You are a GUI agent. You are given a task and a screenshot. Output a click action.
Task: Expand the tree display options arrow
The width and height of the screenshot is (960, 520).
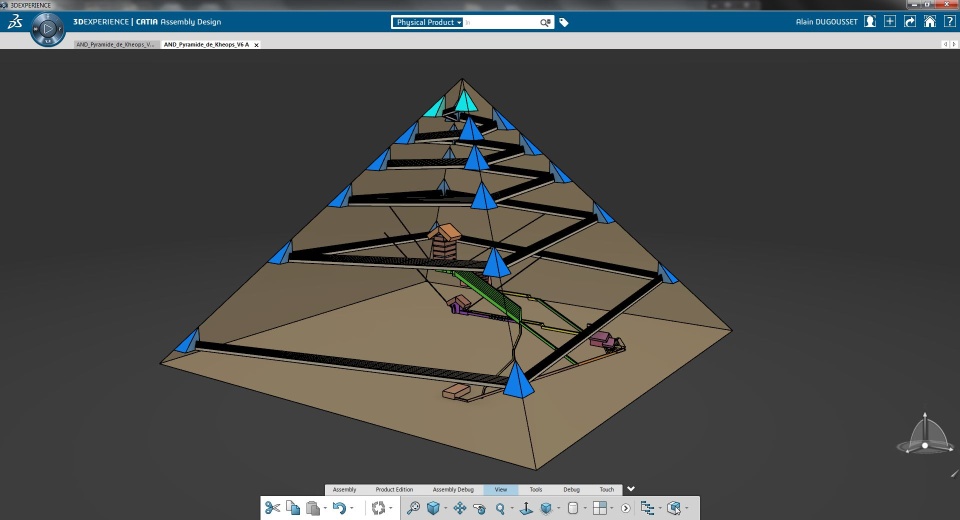point(659,508)
